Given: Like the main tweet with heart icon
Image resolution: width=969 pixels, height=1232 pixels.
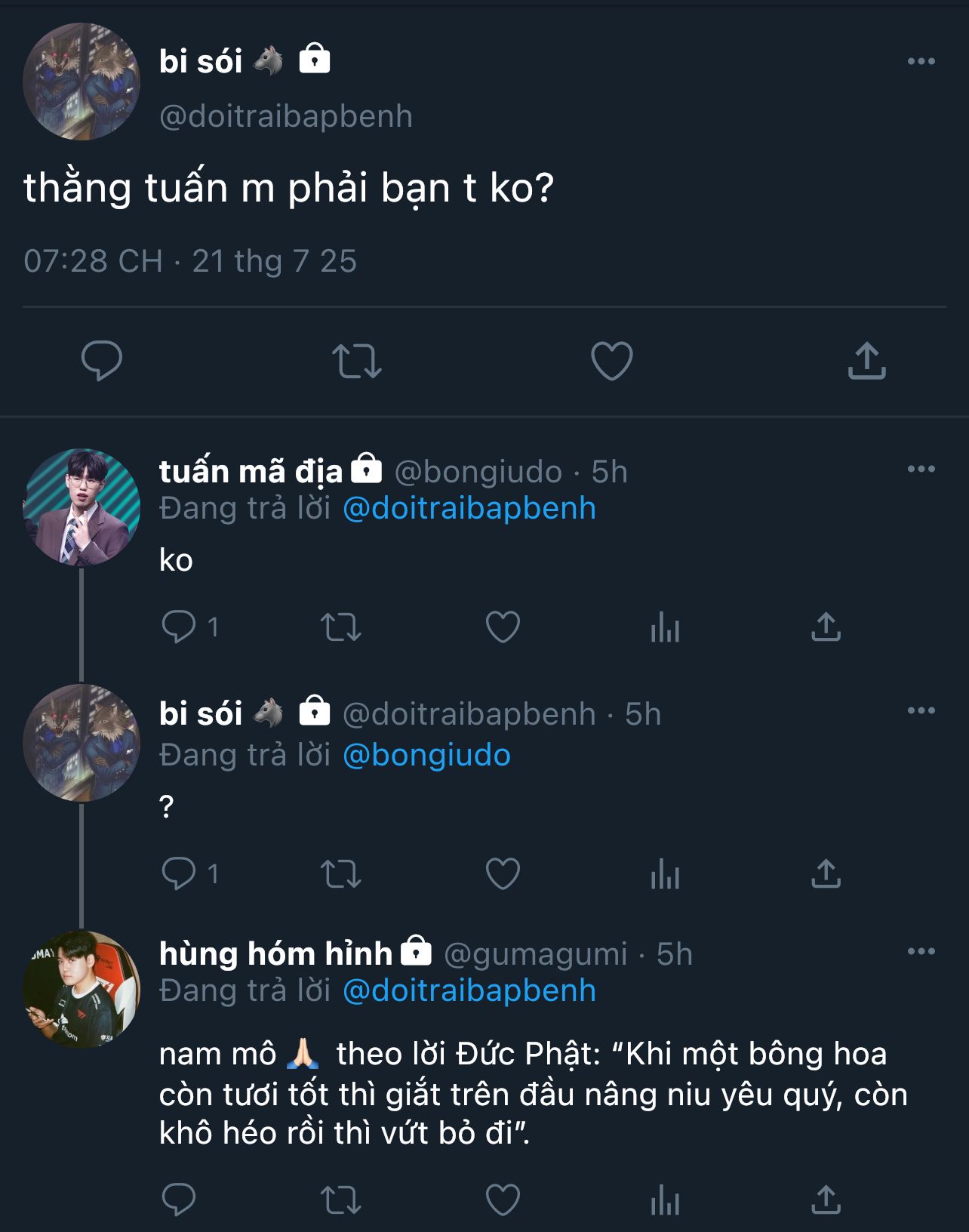Looking at the screenshot, I should click(611, 360).
